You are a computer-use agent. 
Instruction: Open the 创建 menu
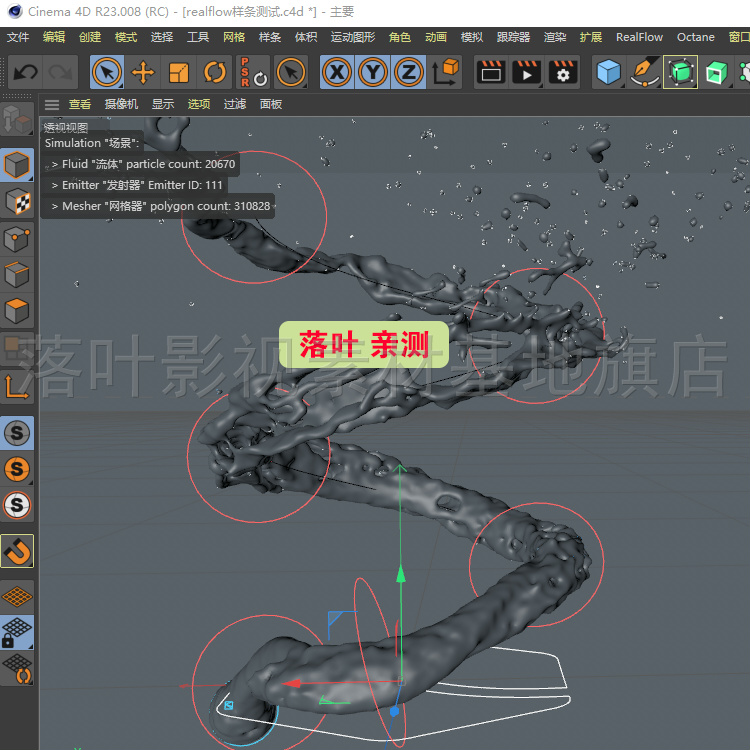tap(90, 37)
